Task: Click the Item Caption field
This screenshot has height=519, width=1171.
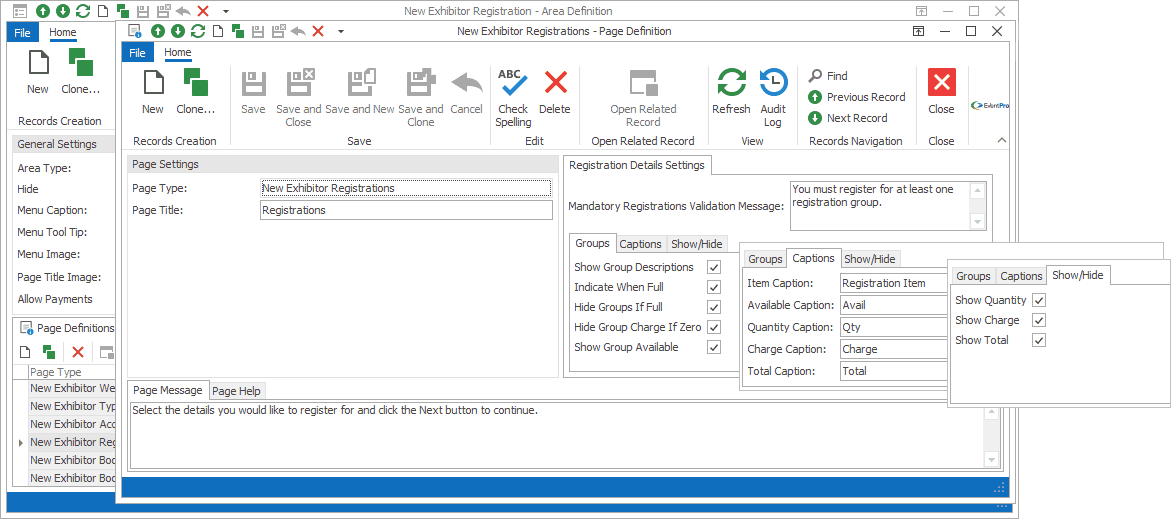Action: pyautogui.click(x=893, y=283)
